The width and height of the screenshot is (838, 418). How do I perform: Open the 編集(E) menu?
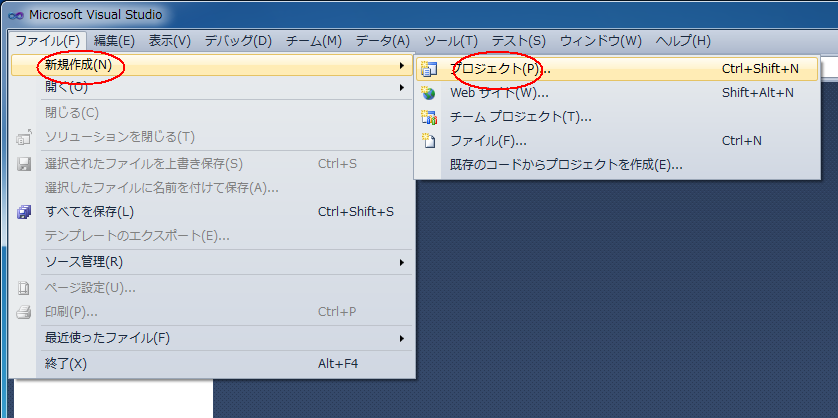(114, 41)
